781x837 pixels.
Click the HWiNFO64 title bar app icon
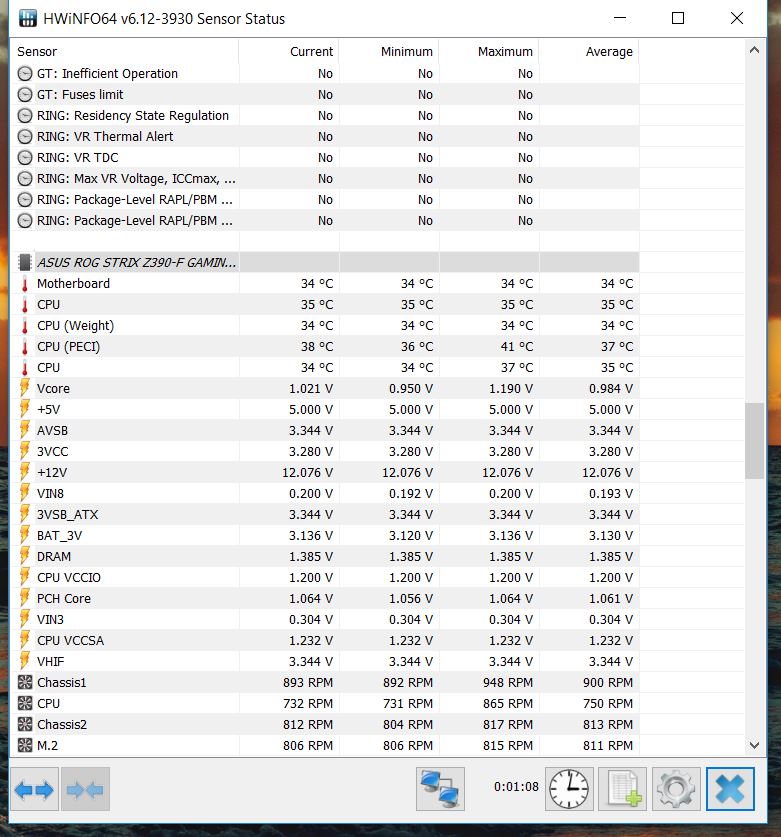pyautogui.click(x=27, y=18)
